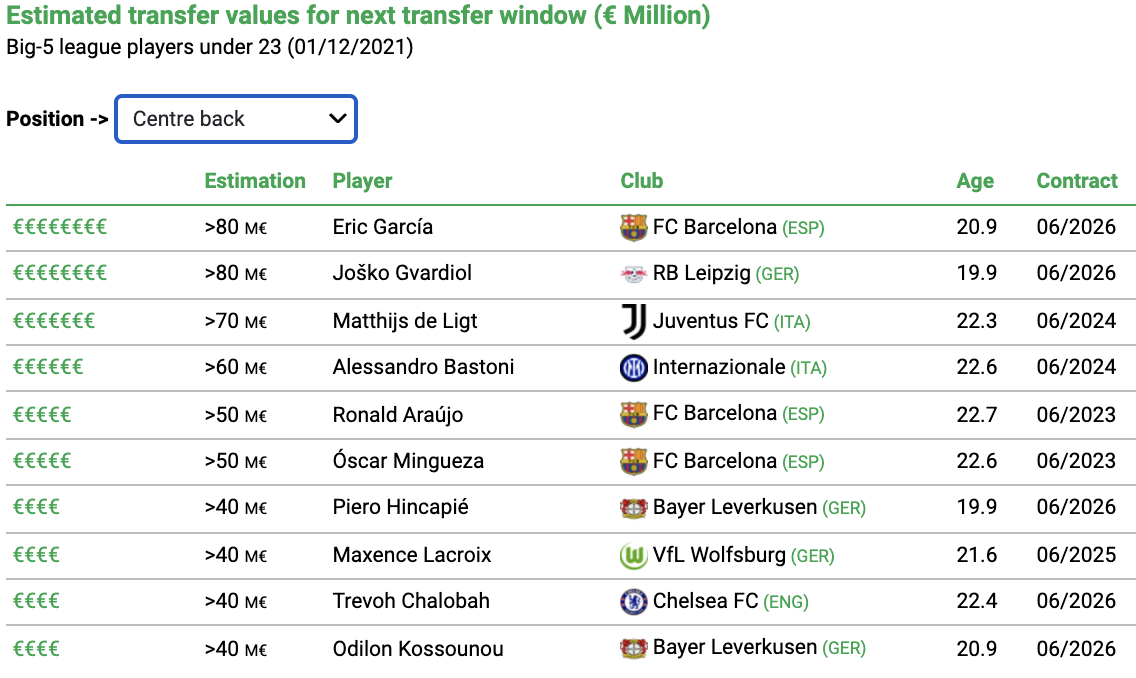Click the Leverkusen crest in Odilon Kossounou row

[x=634, y=648]
